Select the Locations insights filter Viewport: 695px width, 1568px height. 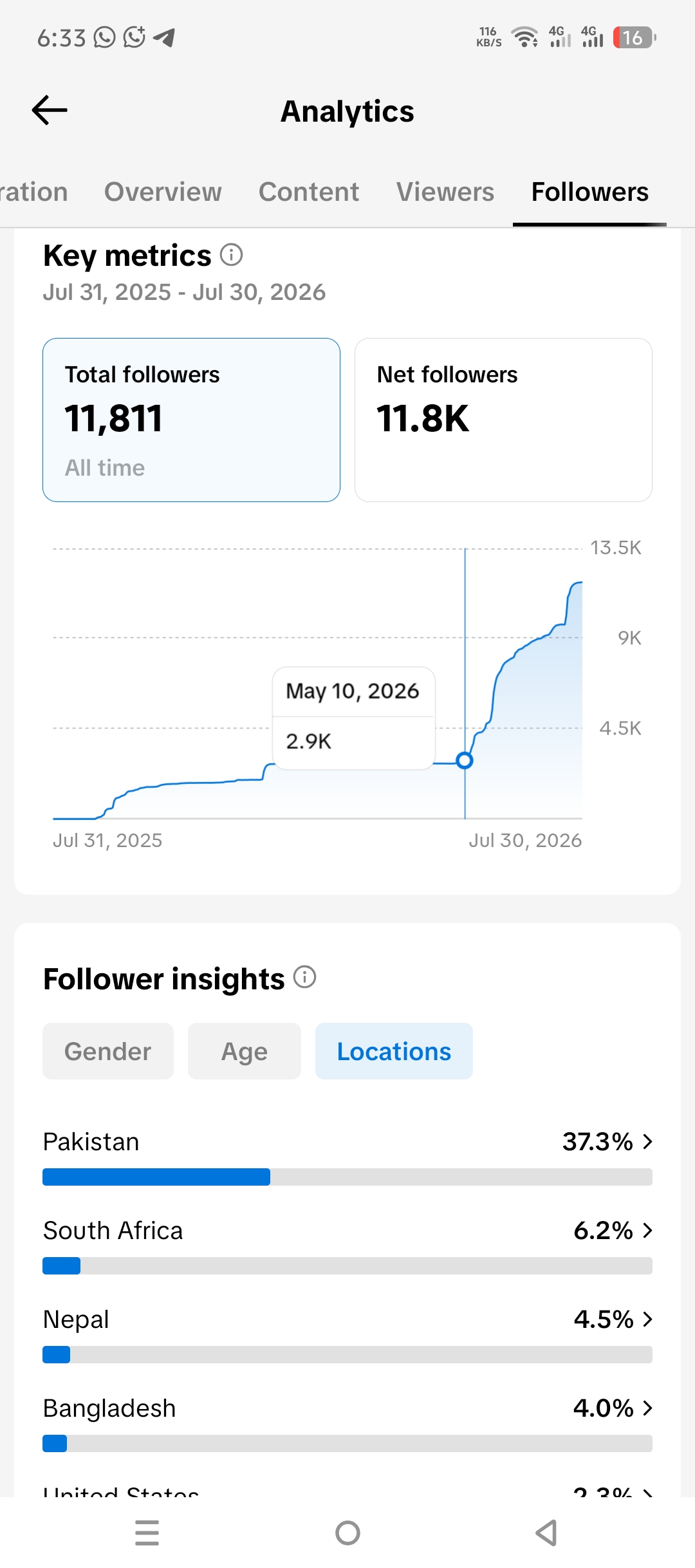click(x=394, y=1051)
